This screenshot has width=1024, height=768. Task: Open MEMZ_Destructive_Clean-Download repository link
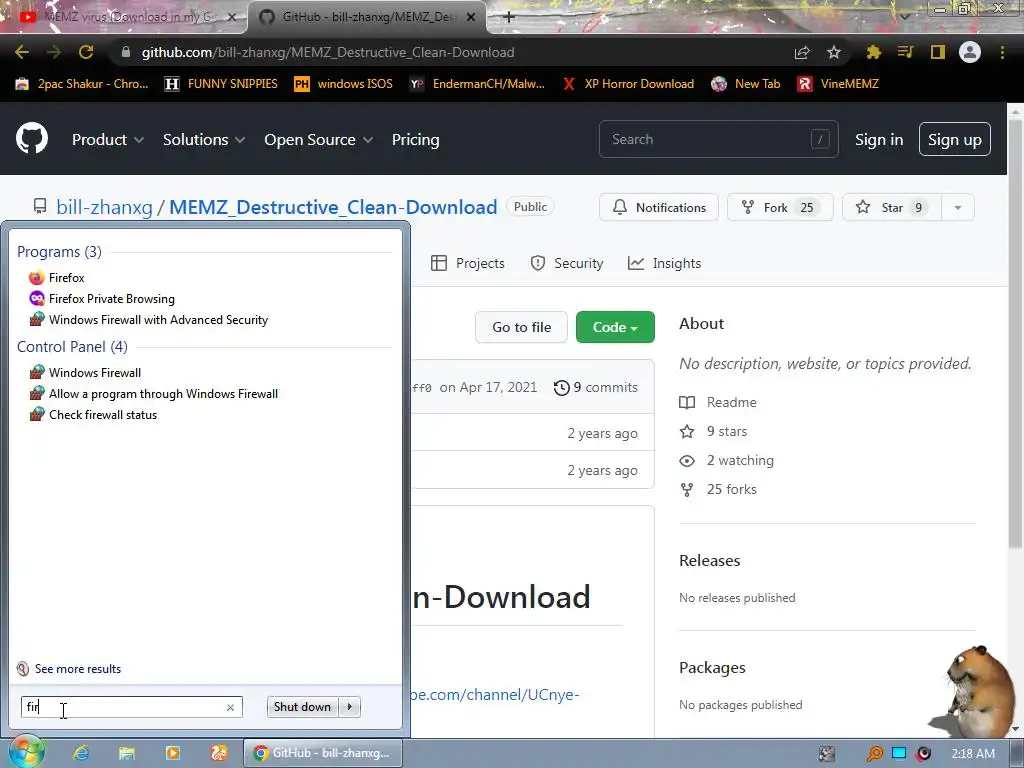click(333, 208)
